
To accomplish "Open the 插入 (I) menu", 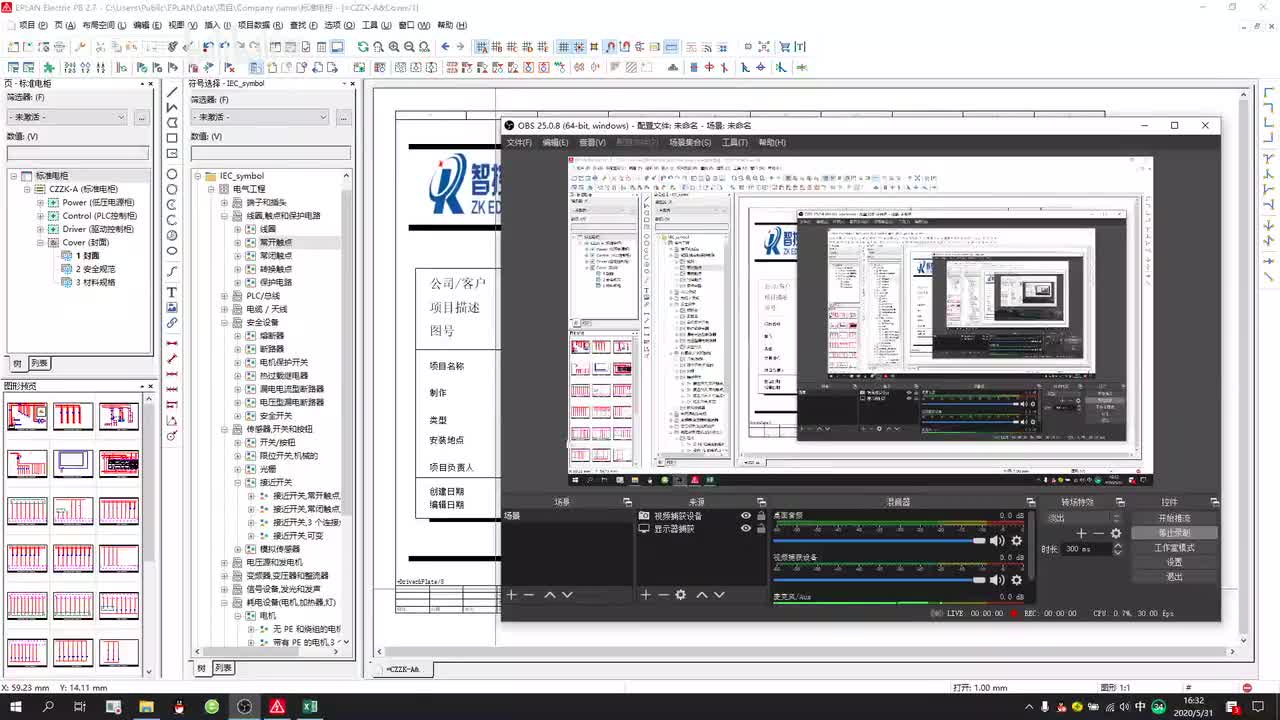I will tap(216, 25).
